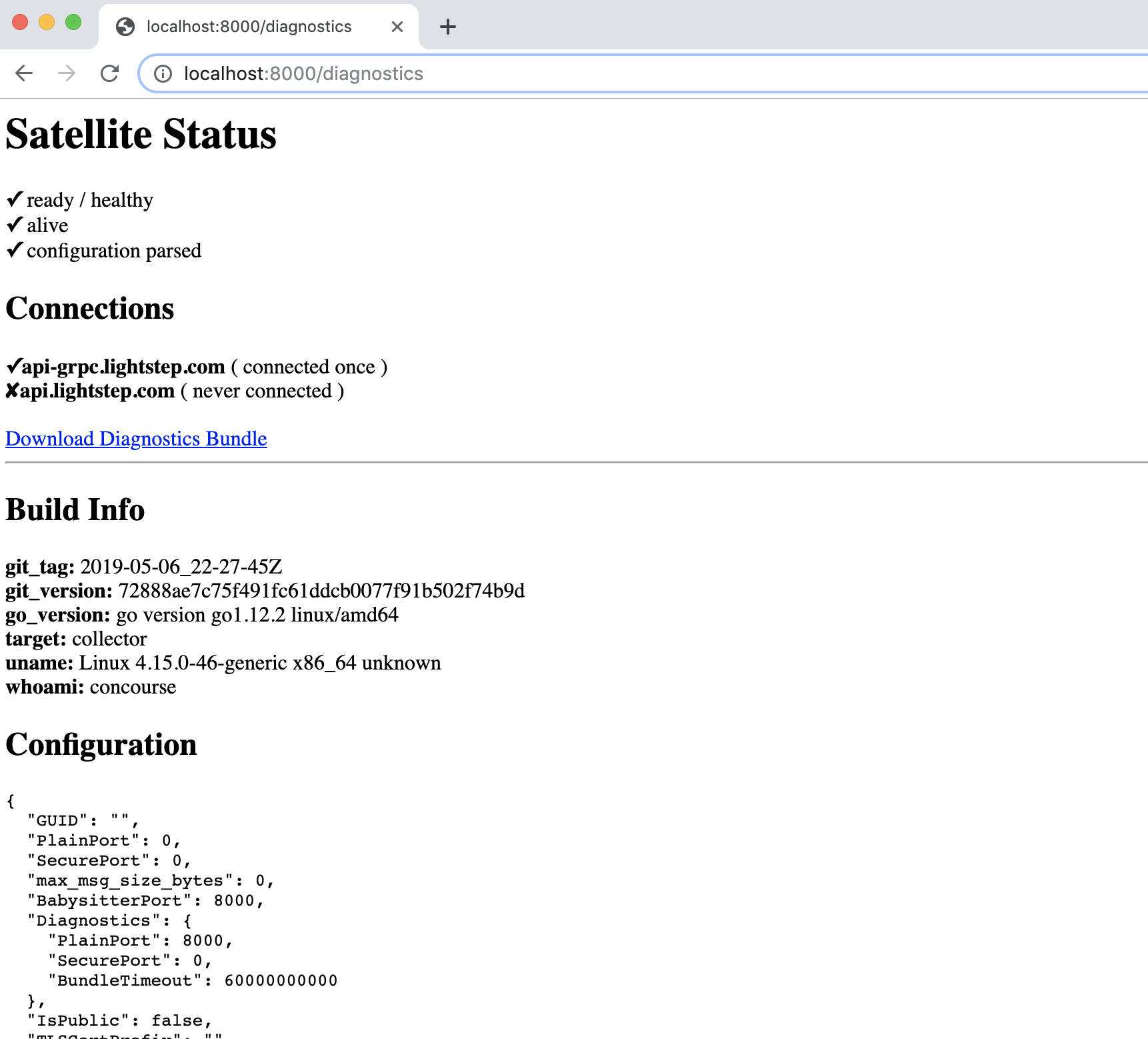This screenshot has height=1039, width=1148.
Task: Click the green maximize window button
Action: 73,23
